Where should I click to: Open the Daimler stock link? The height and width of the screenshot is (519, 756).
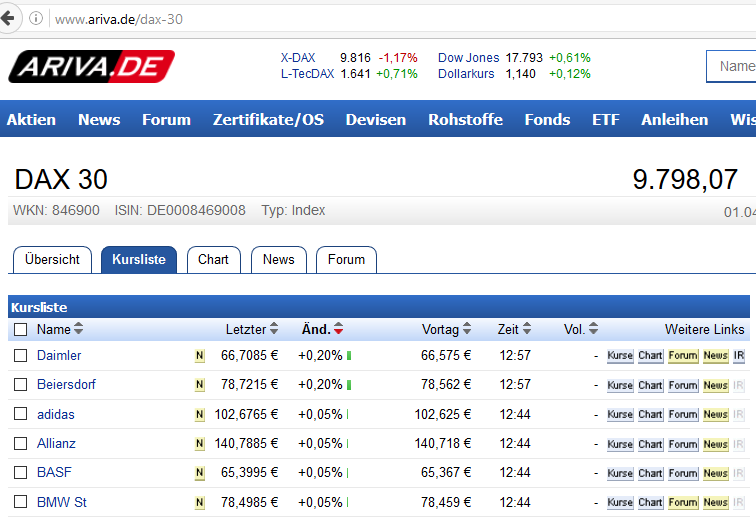[x=59, y=355]
